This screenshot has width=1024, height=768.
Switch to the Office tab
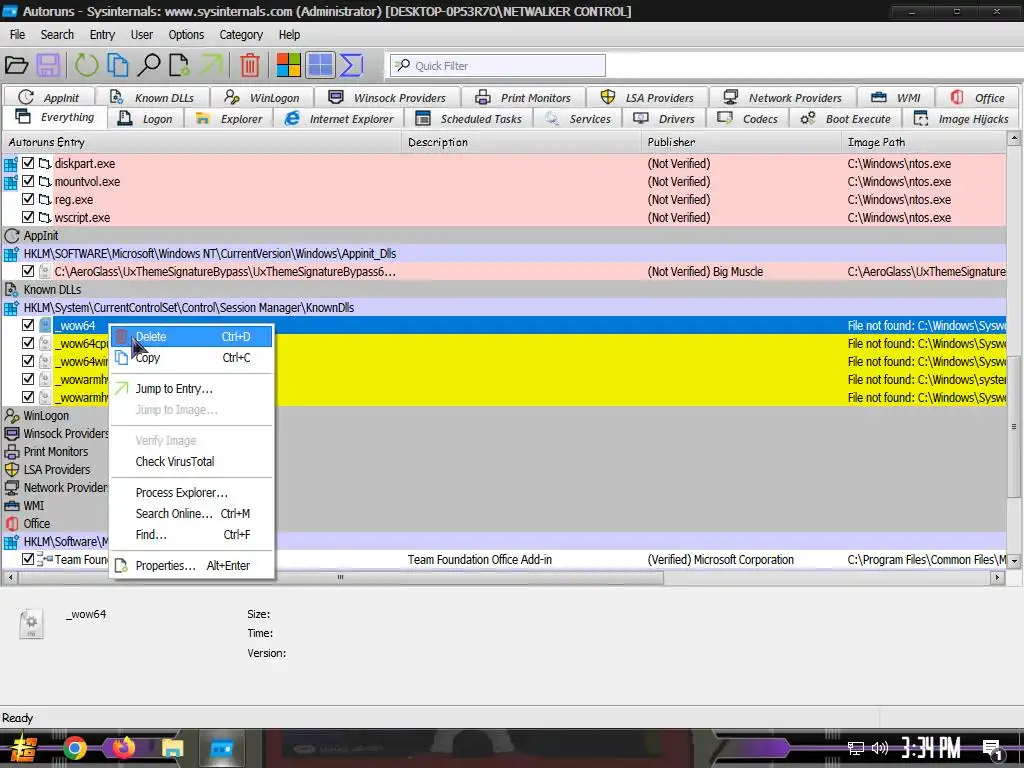coord(978,98)
